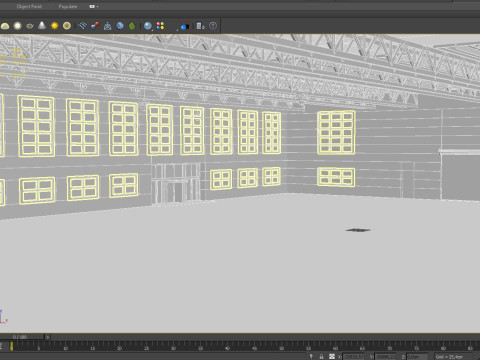Viewport: 480px width, 360px height.
Task: Click the arrow next to the time slider
Action: (47, 337)
